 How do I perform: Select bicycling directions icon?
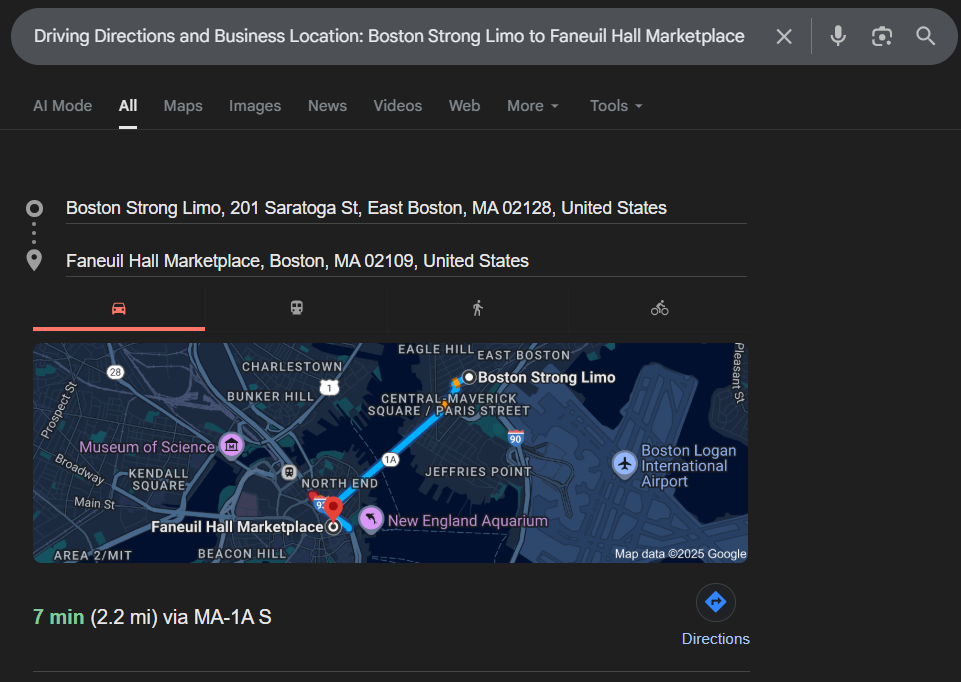[x=659, y=308]
